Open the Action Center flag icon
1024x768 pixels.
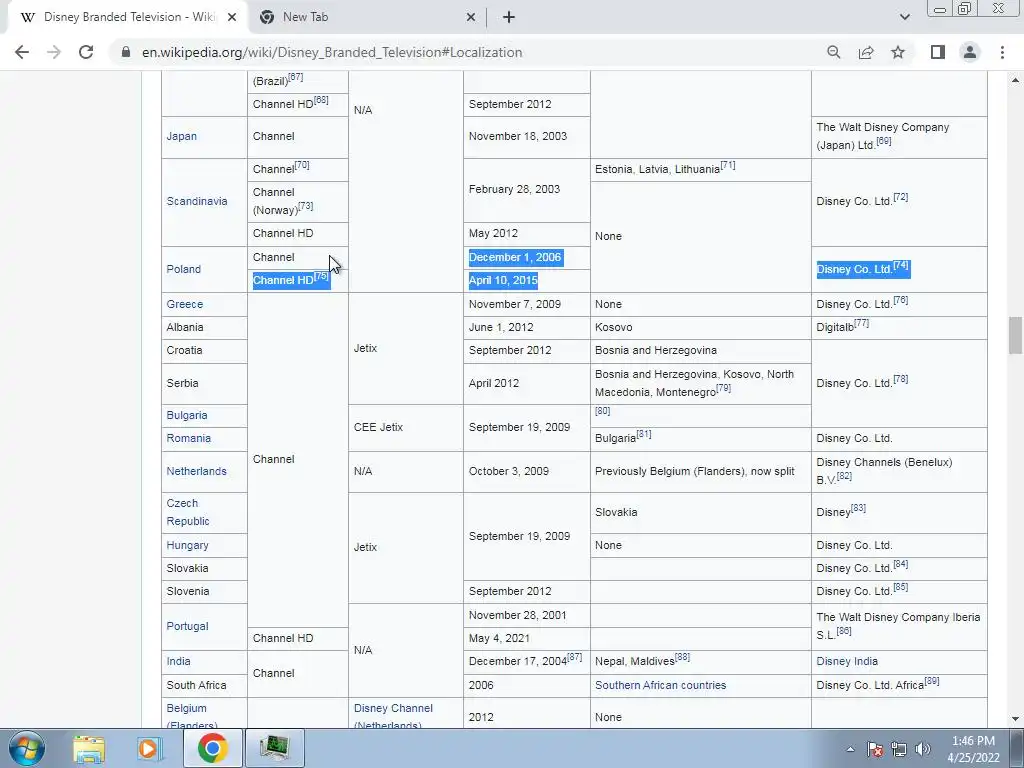[x=875, y=750]
